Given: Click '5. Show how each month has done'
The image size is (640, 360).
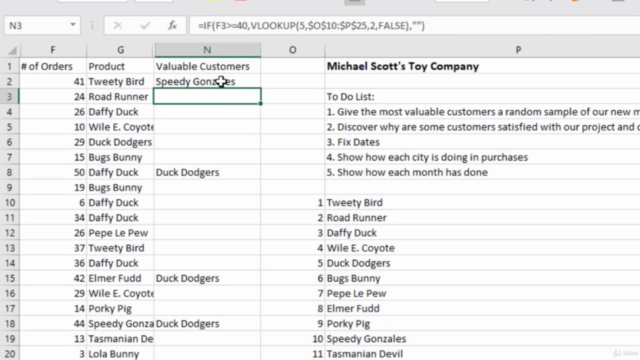Looking at the screenshot, I should coord(407,172).
